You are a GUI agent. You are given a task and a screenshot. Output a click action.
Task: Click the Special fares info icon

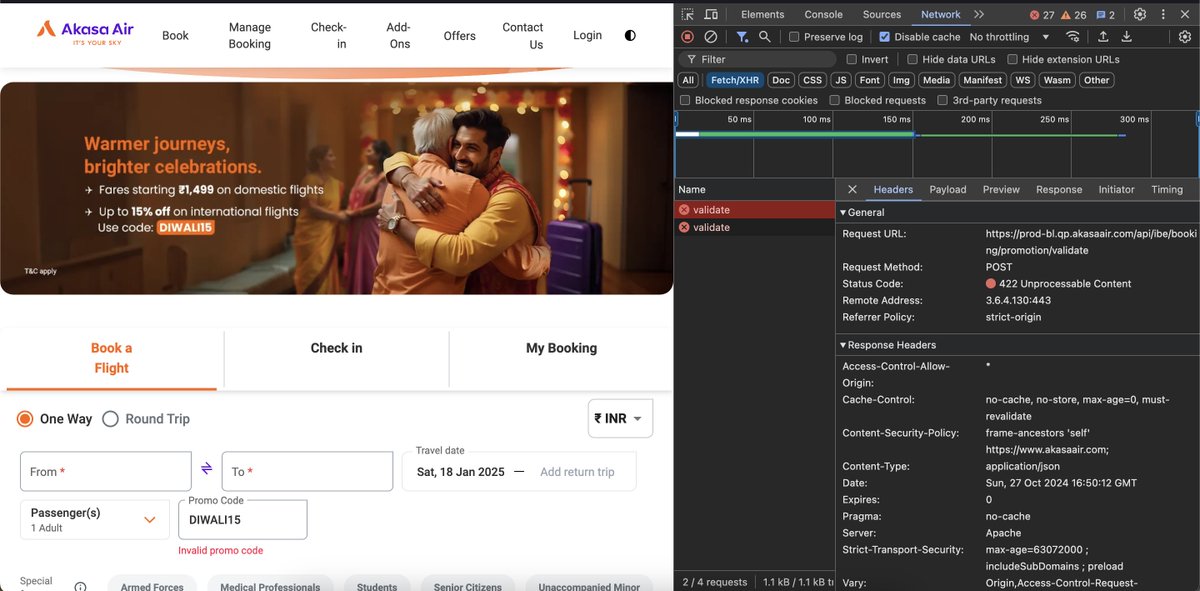coord(80,587)
